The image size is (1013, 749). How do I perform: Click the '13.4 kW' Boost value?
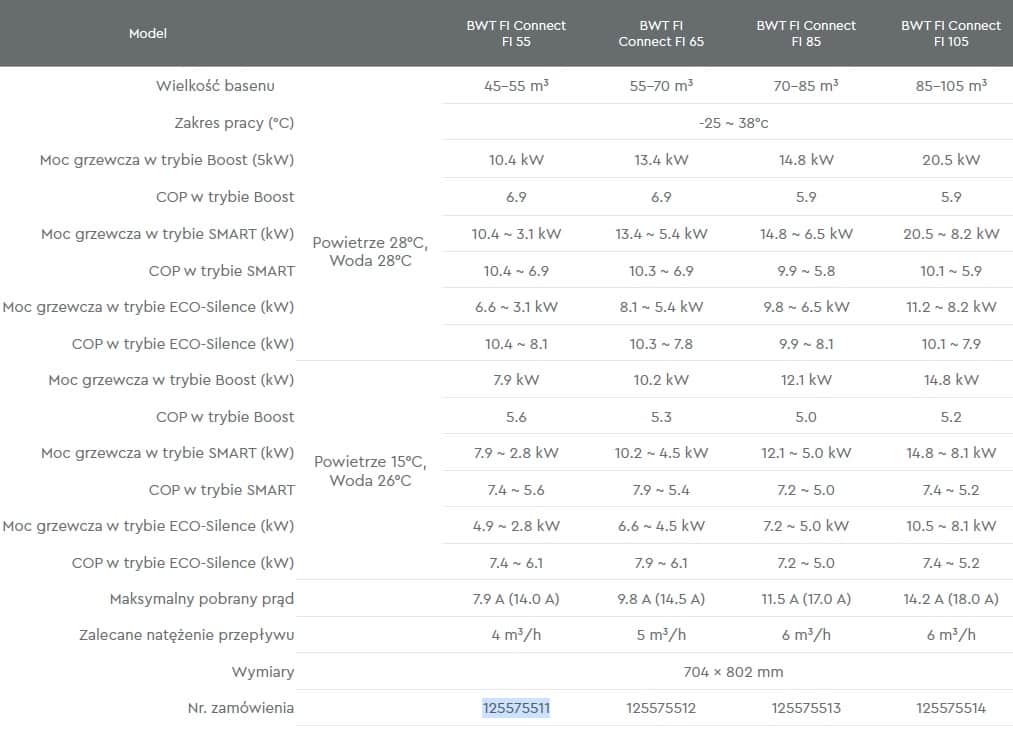click(661, 160)
